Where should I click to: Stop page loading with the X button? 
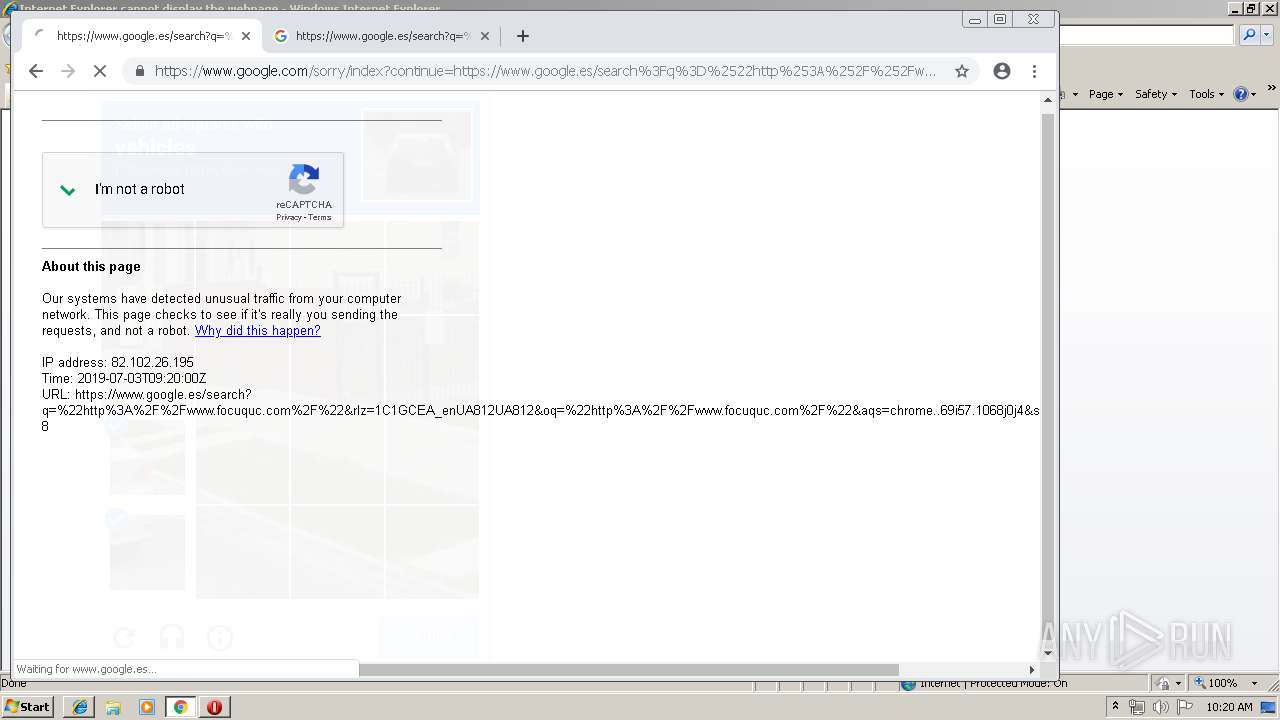(x=100, y=71)
